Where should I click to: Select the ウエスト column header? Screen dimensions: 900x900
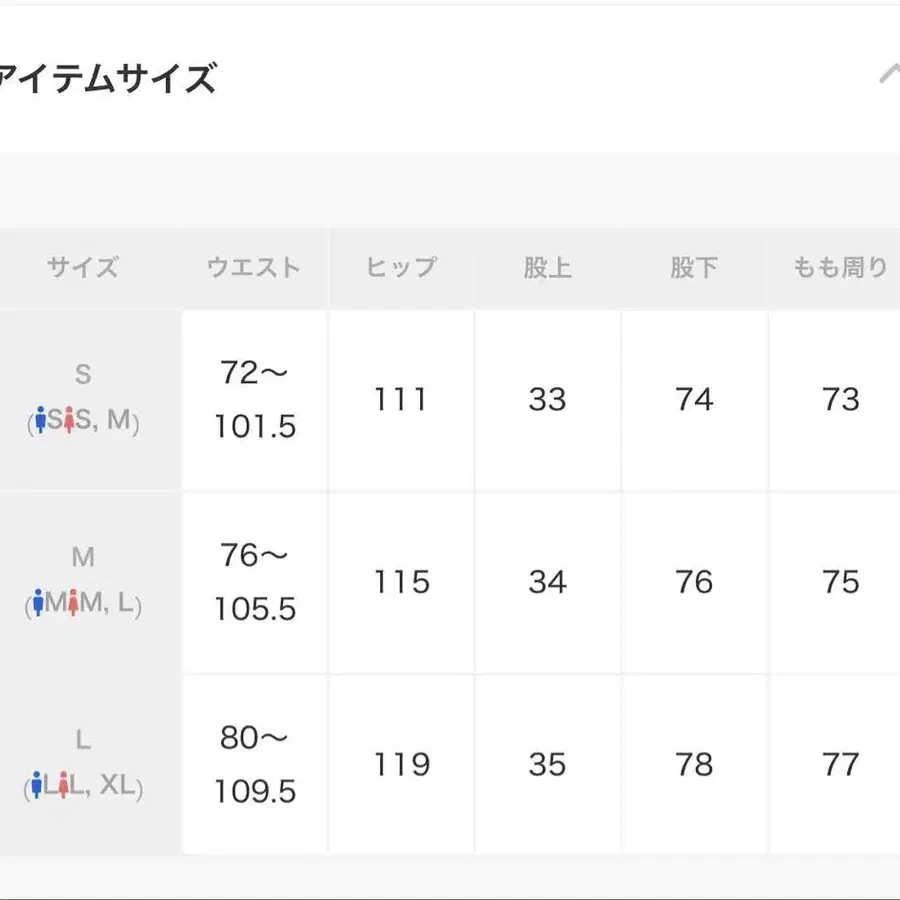click(254, 267)
